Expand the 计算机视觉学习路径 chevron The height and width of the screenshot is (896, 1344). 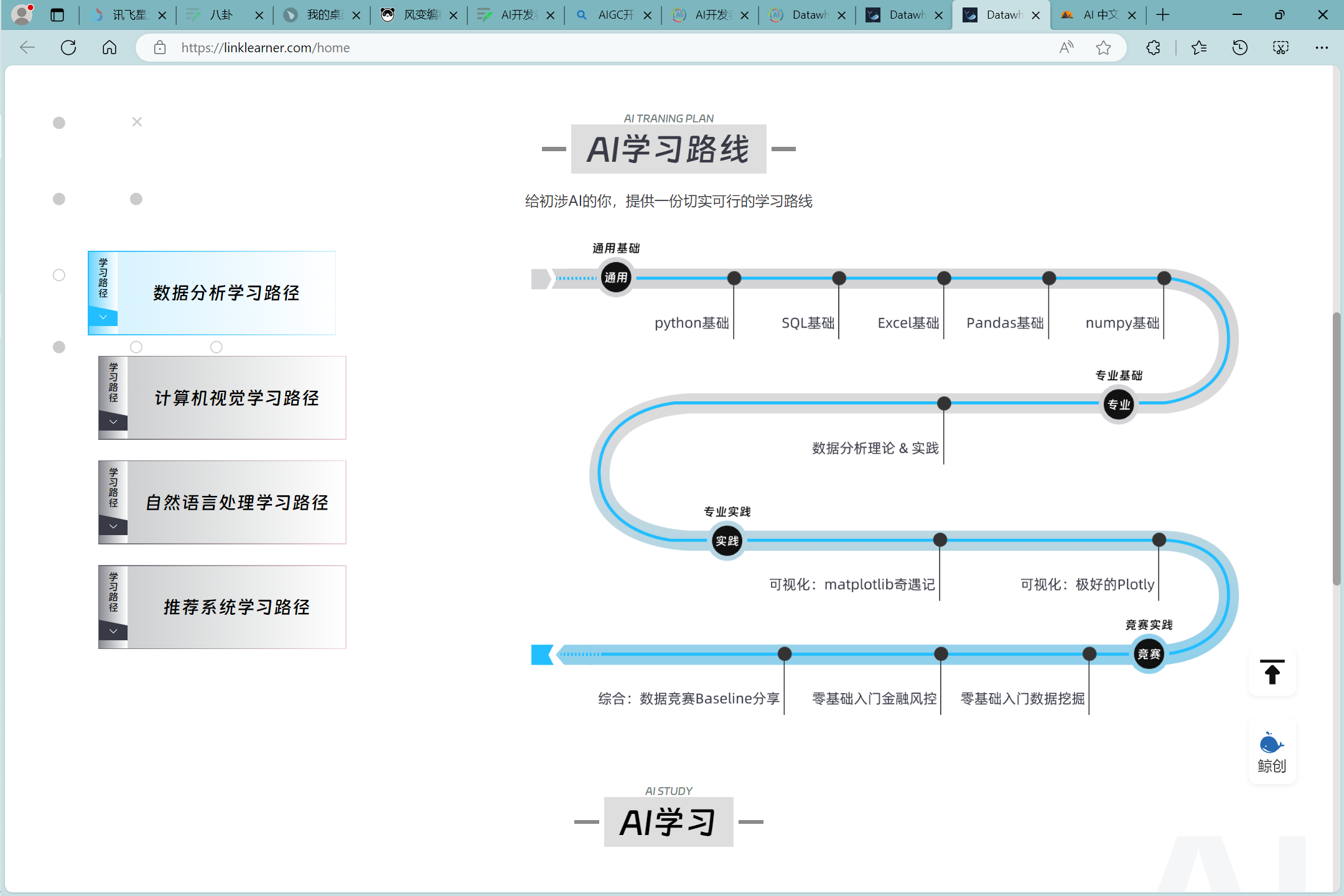113,422
